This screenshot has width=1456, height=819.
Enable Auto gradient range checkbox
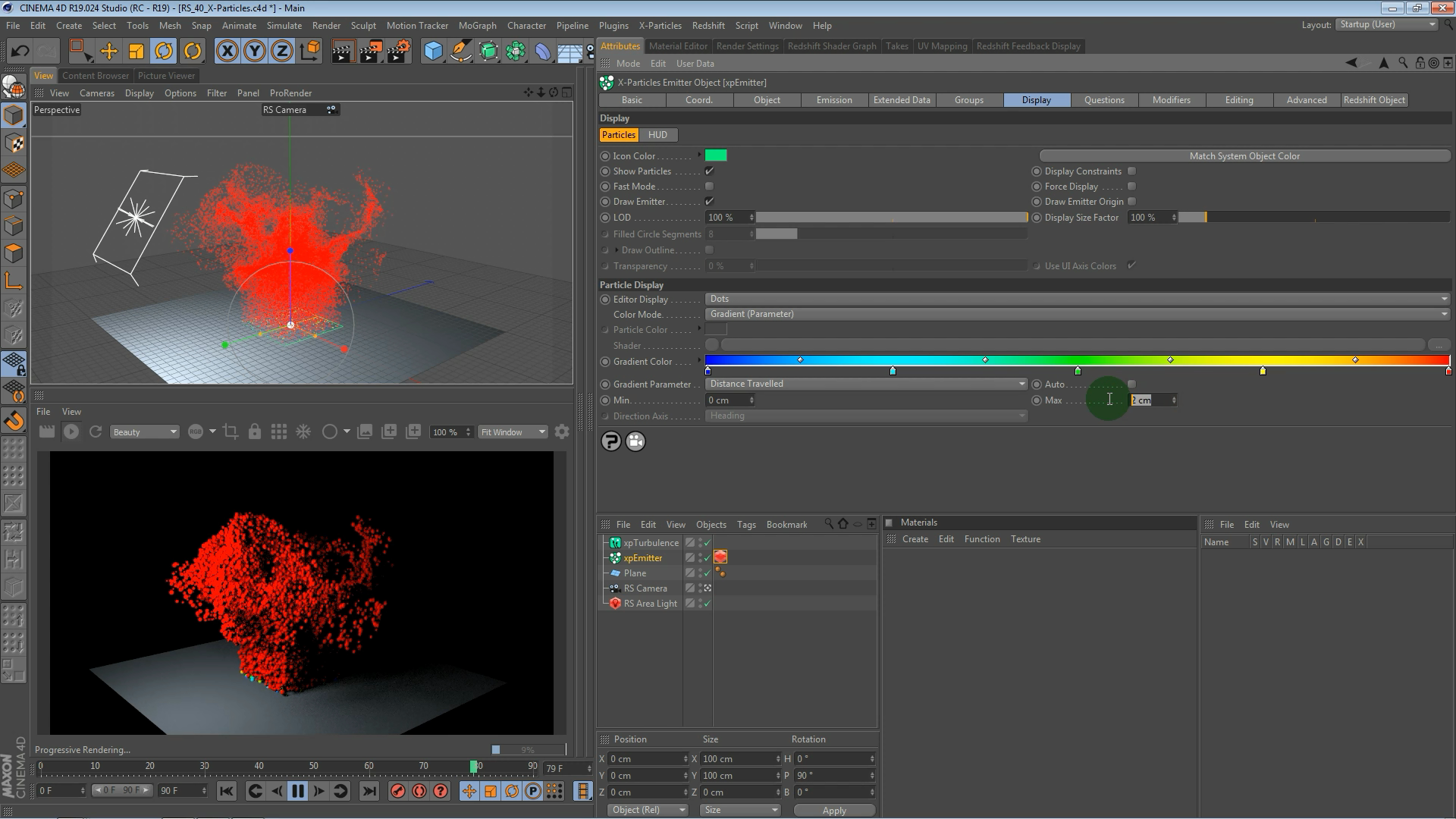click(x=1131, y=384)
